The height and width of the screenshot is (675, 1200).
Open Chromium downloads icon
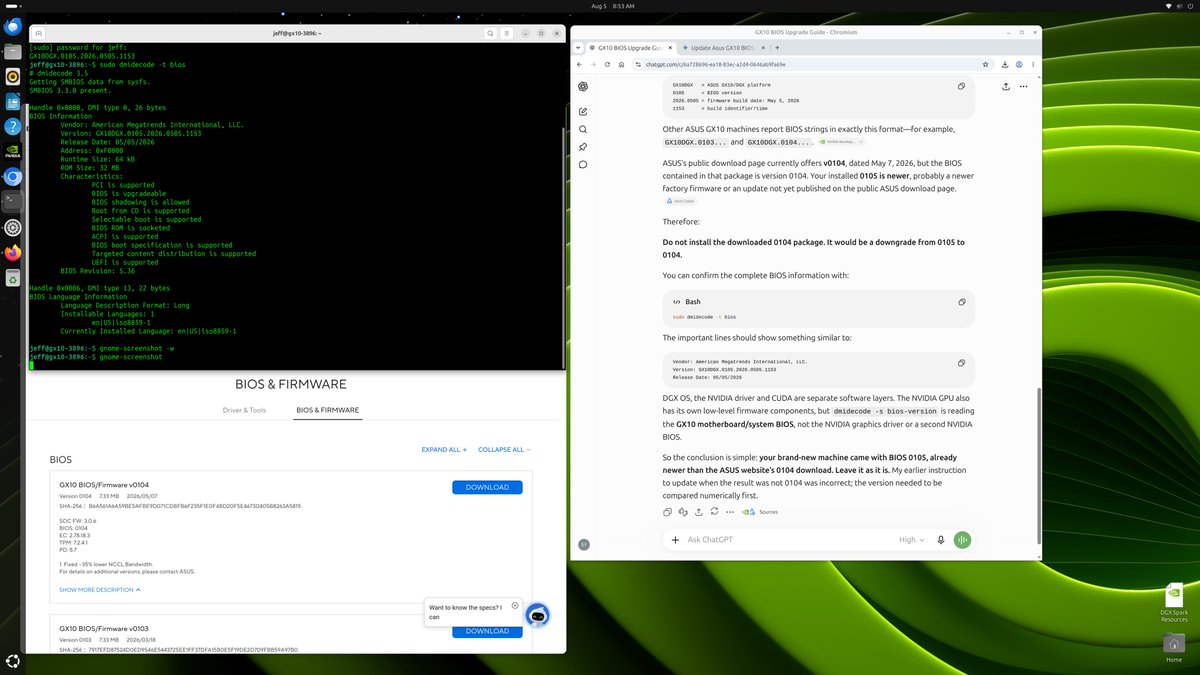1005,64
